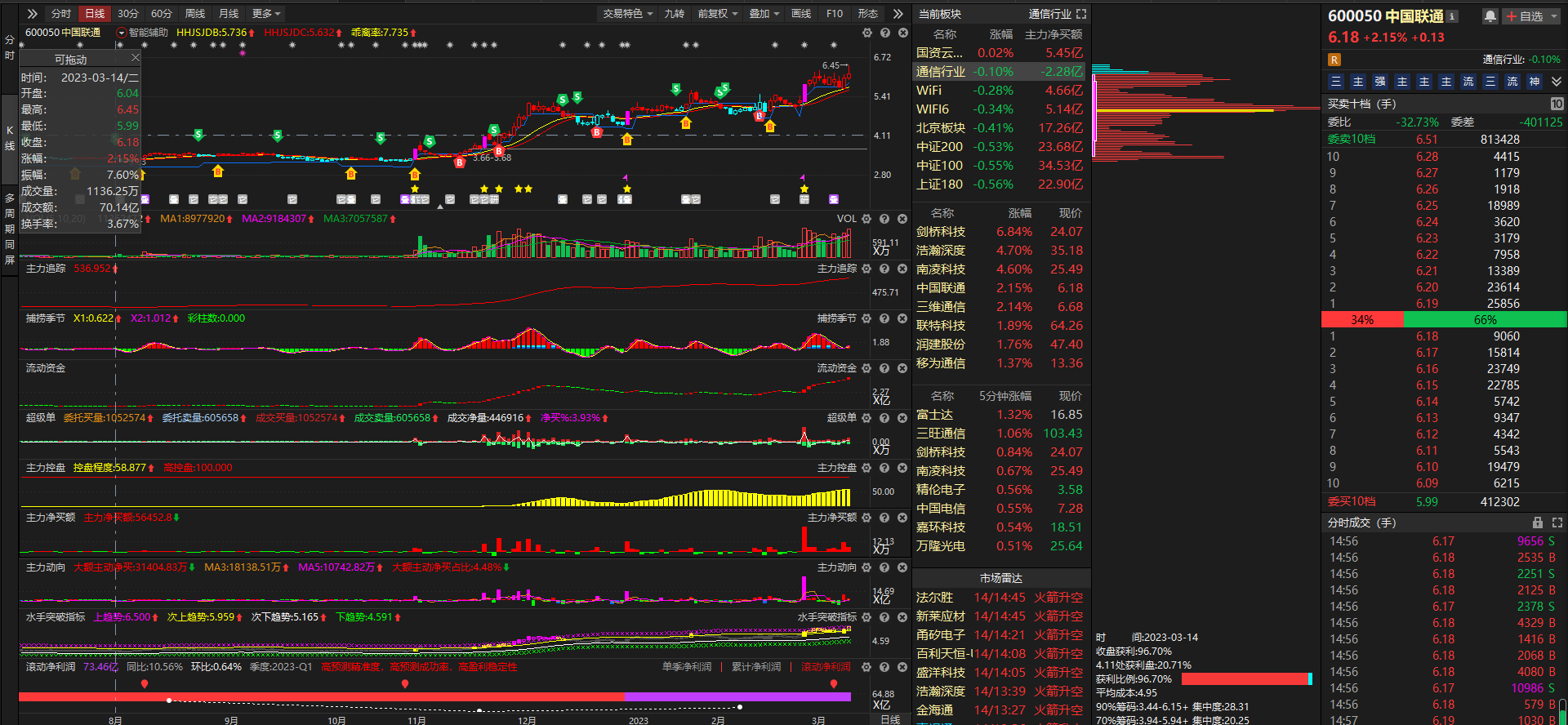Switch to the 分时 period in the top toolbar
Viewport: 1568px width, 725px height.
(x=61, y=14)
